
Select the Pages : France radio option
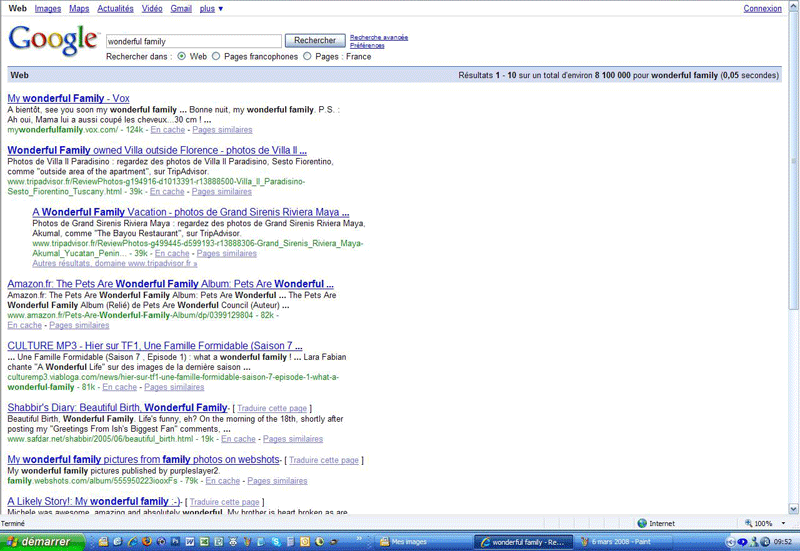coord(307,57)
